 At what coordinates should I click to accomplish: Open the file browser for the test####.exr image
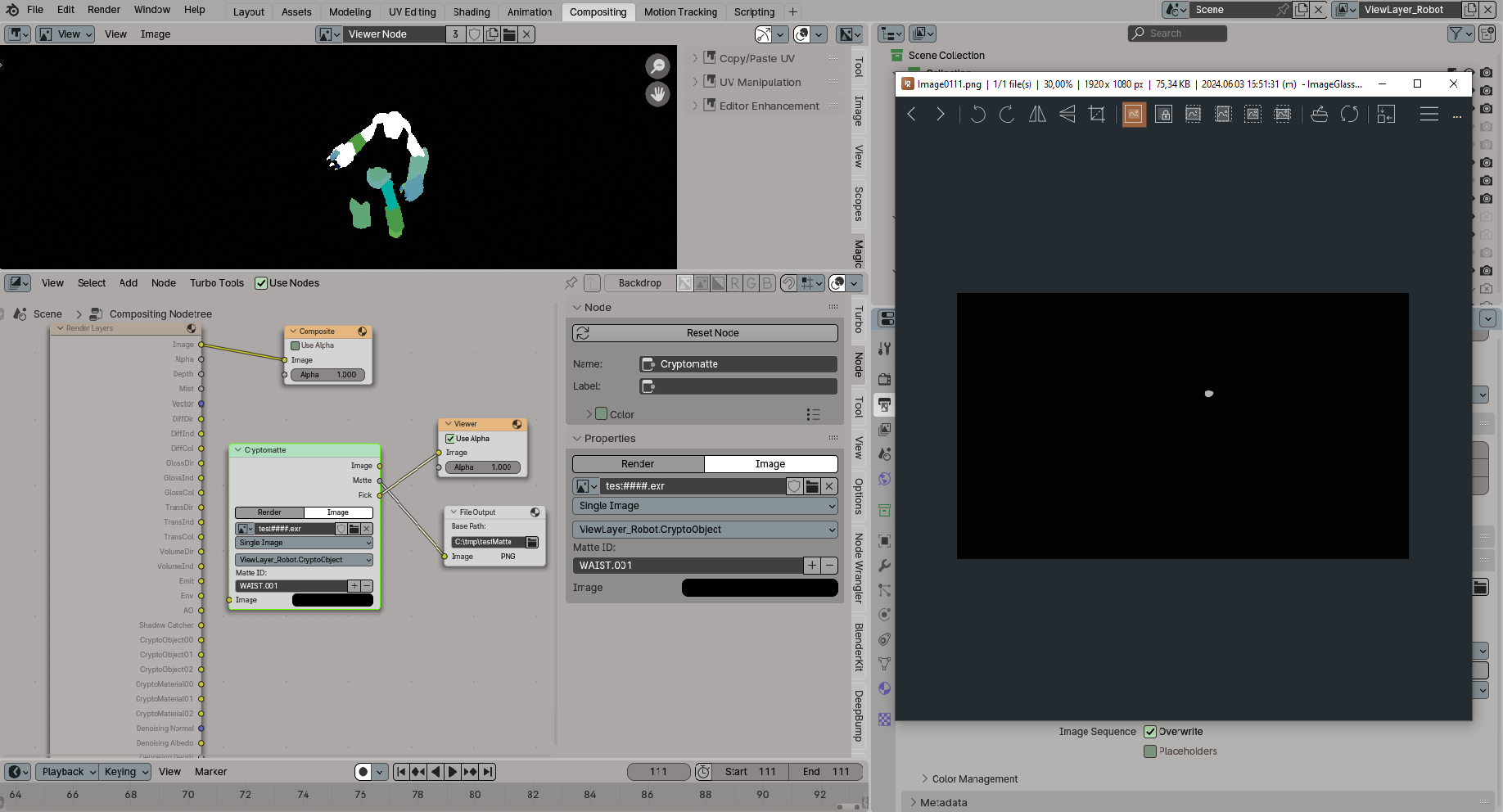(812, 486)
